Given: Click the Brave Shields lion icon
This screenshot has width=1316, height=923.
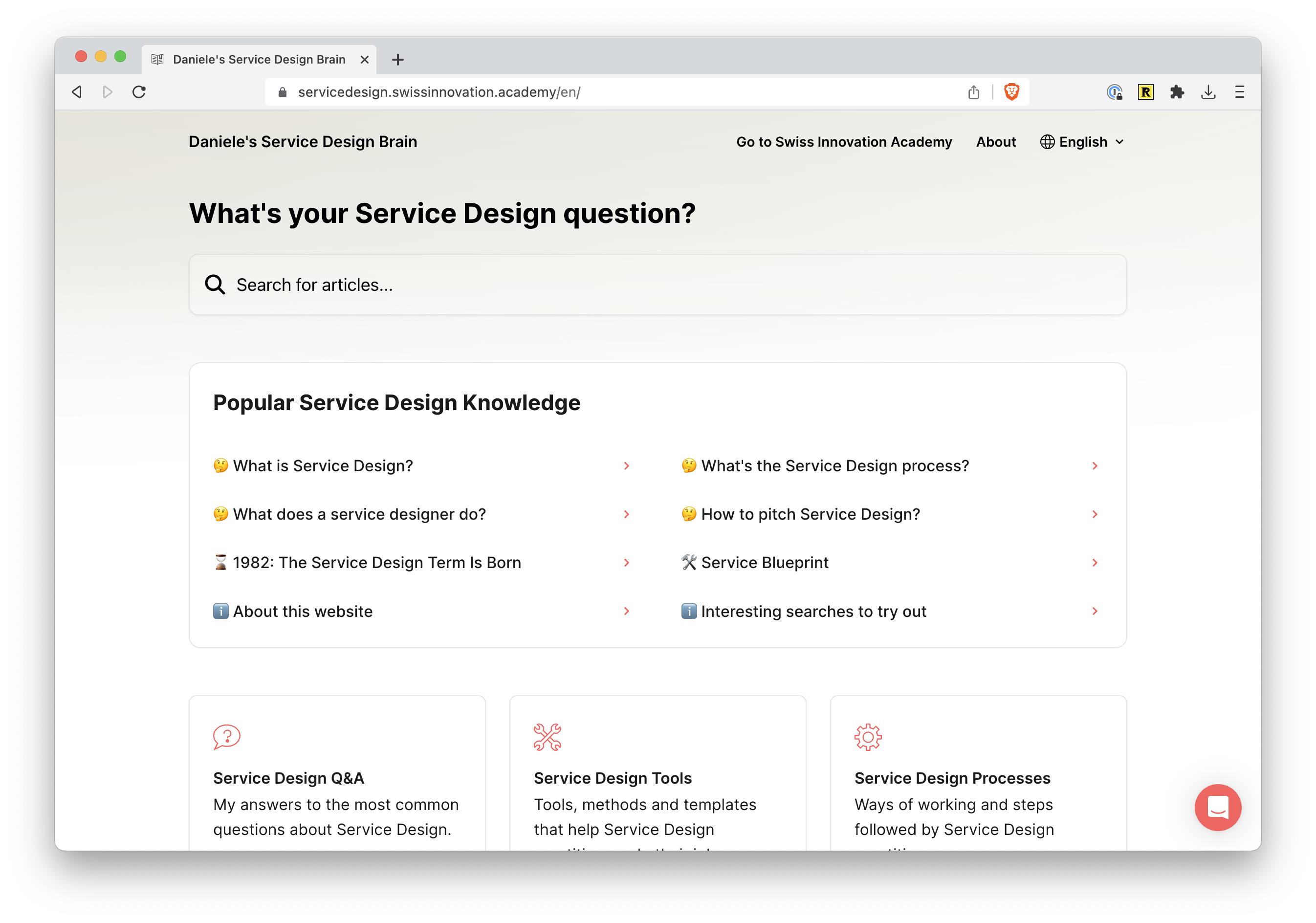Looking at the screenshot, I should tap(1011, 92).
